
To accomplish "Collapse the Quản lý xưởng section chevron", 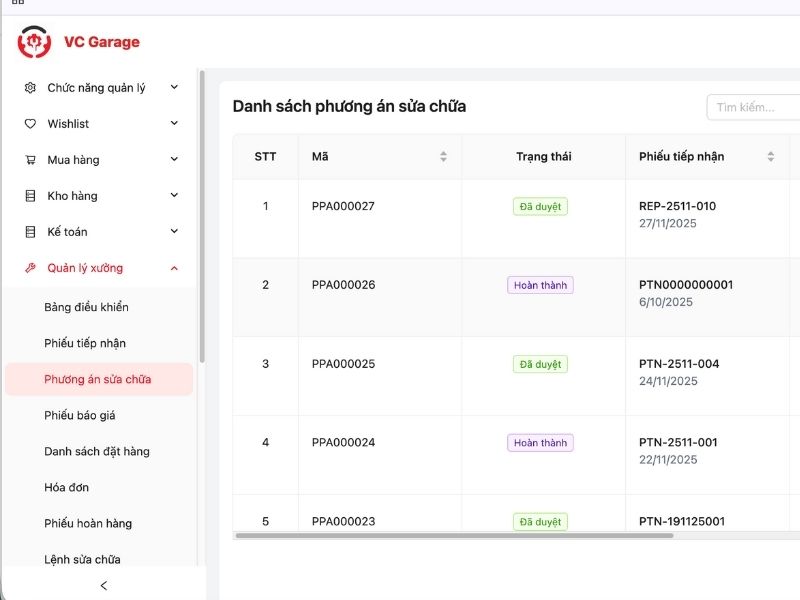I will point(174,268).
